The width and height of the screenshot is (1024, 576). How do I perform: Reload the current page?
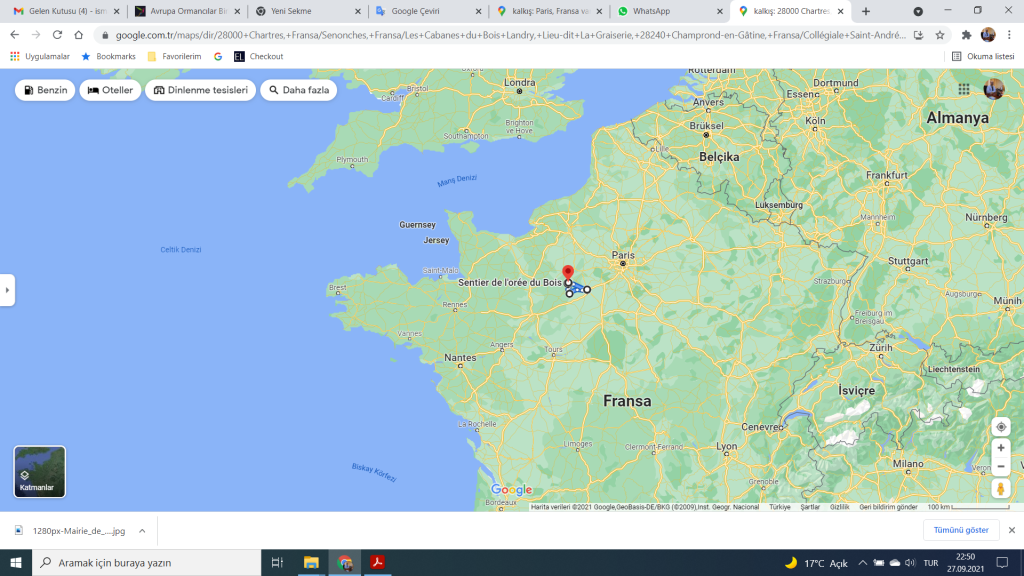57,34
